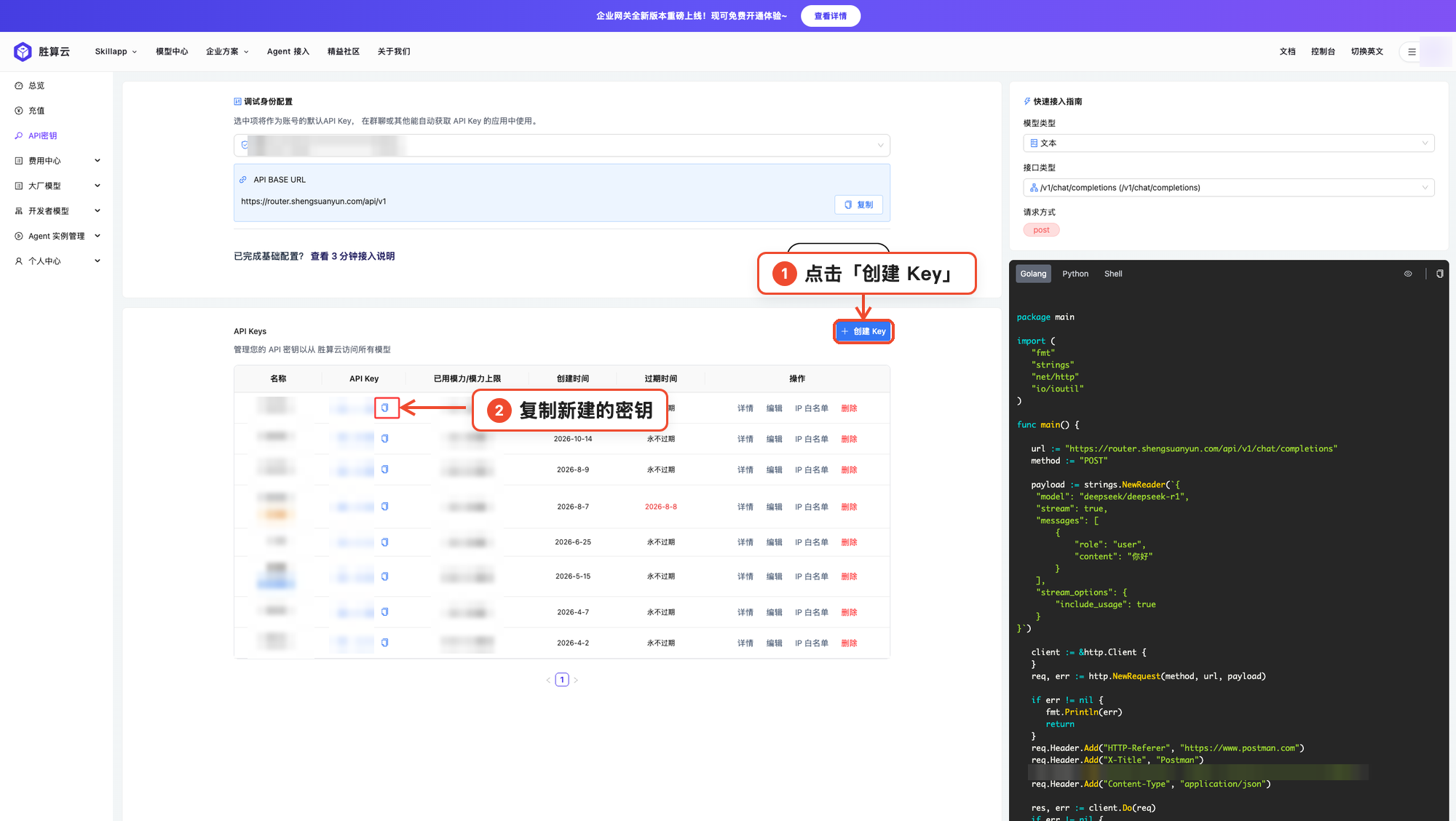
Task: Click the 创建 Key button
Action: point(863,331)
